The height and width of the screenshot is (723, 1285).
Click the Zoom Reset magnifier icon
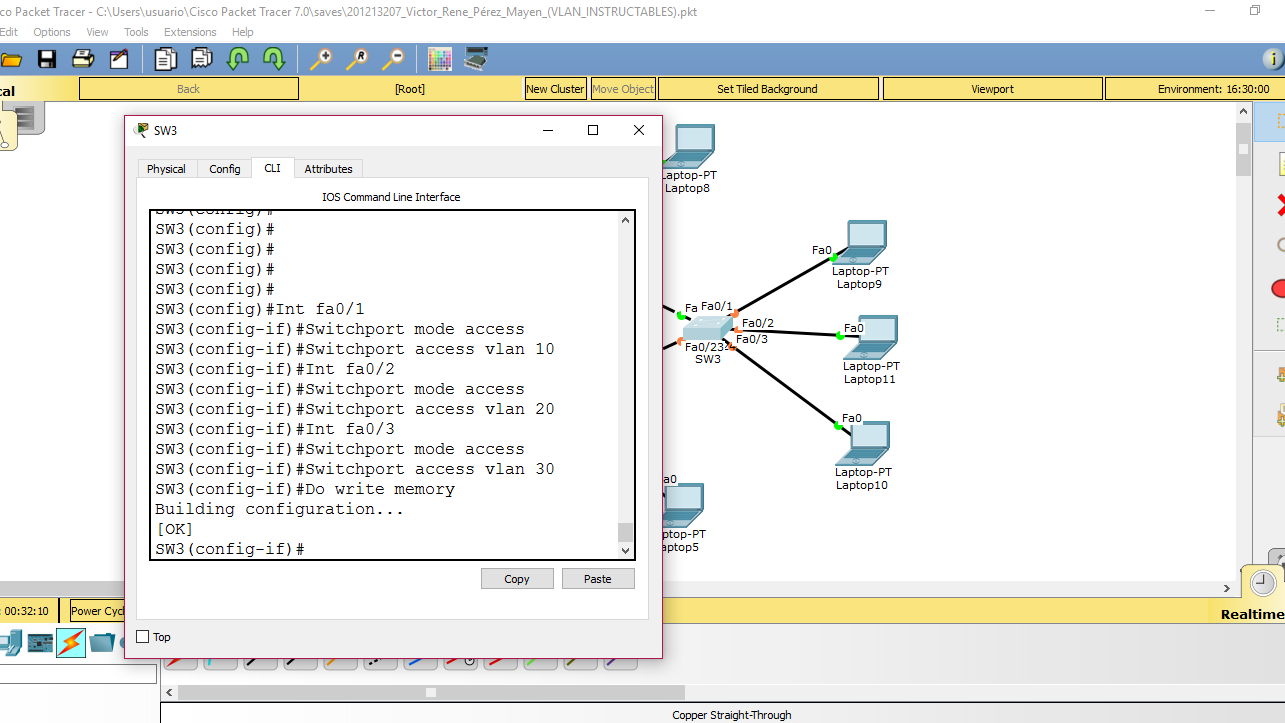[x=356, y=59]
